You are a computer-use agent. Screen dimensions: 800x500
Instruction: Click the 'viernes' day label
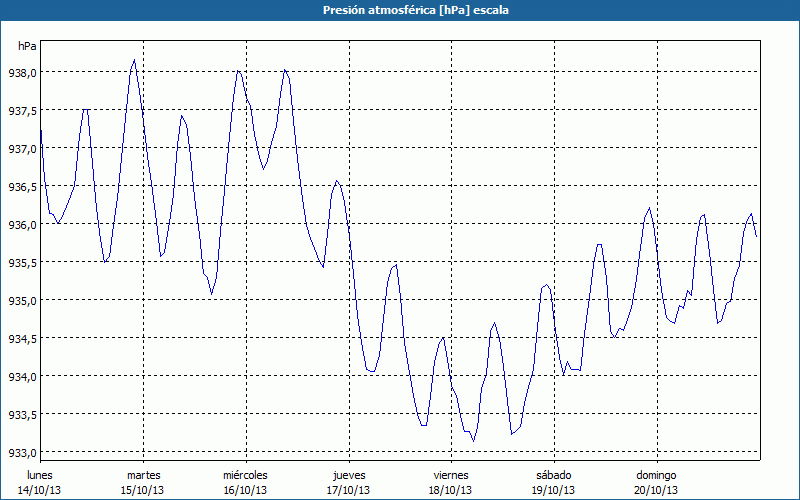click(x=451, y=475)
